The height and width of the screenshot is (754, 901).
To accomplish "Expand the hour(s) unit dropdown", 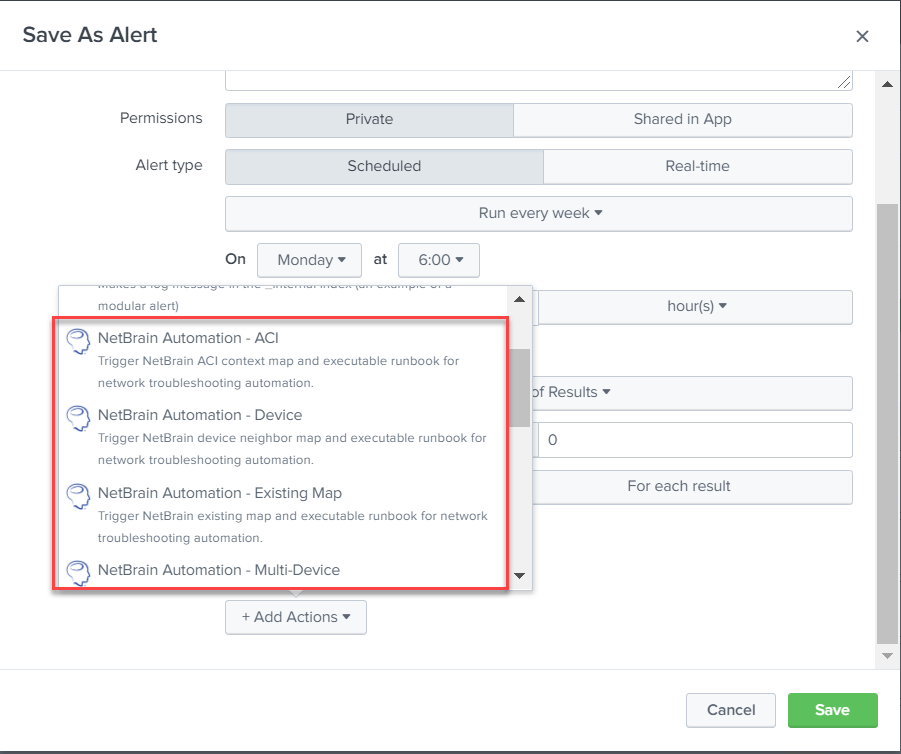I will pos(696,307).
